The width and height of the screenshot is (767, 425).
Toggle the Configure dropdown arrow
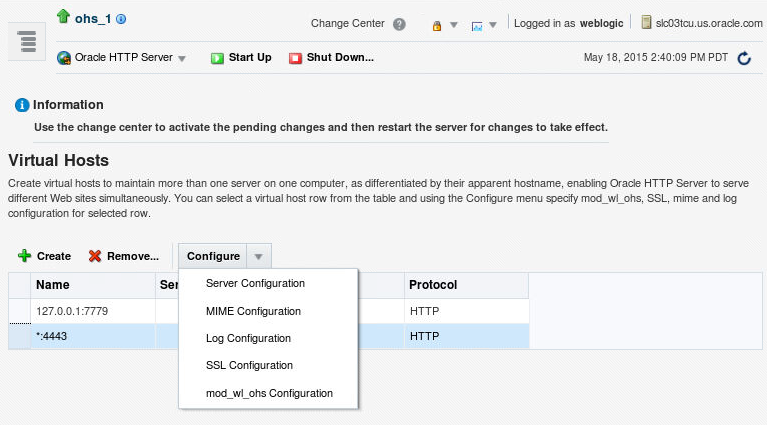point(259,256)
